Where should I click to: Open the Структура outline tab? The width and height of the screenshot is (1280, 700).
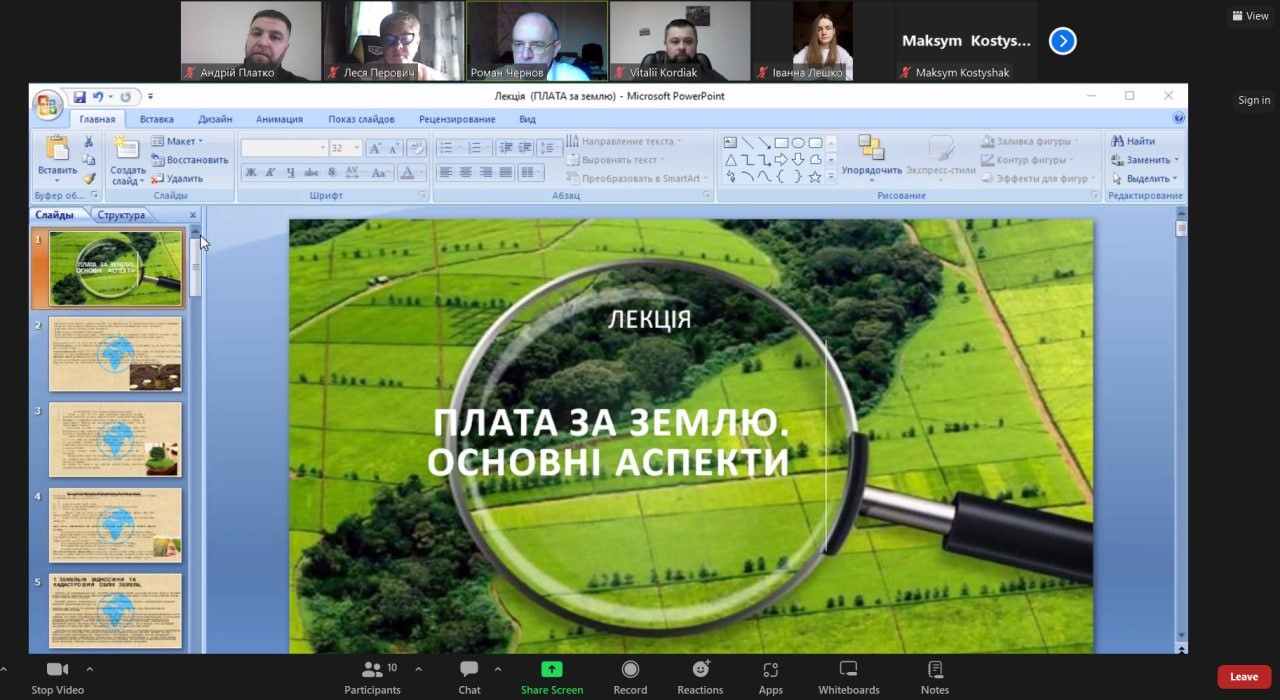tap(121, 215)
